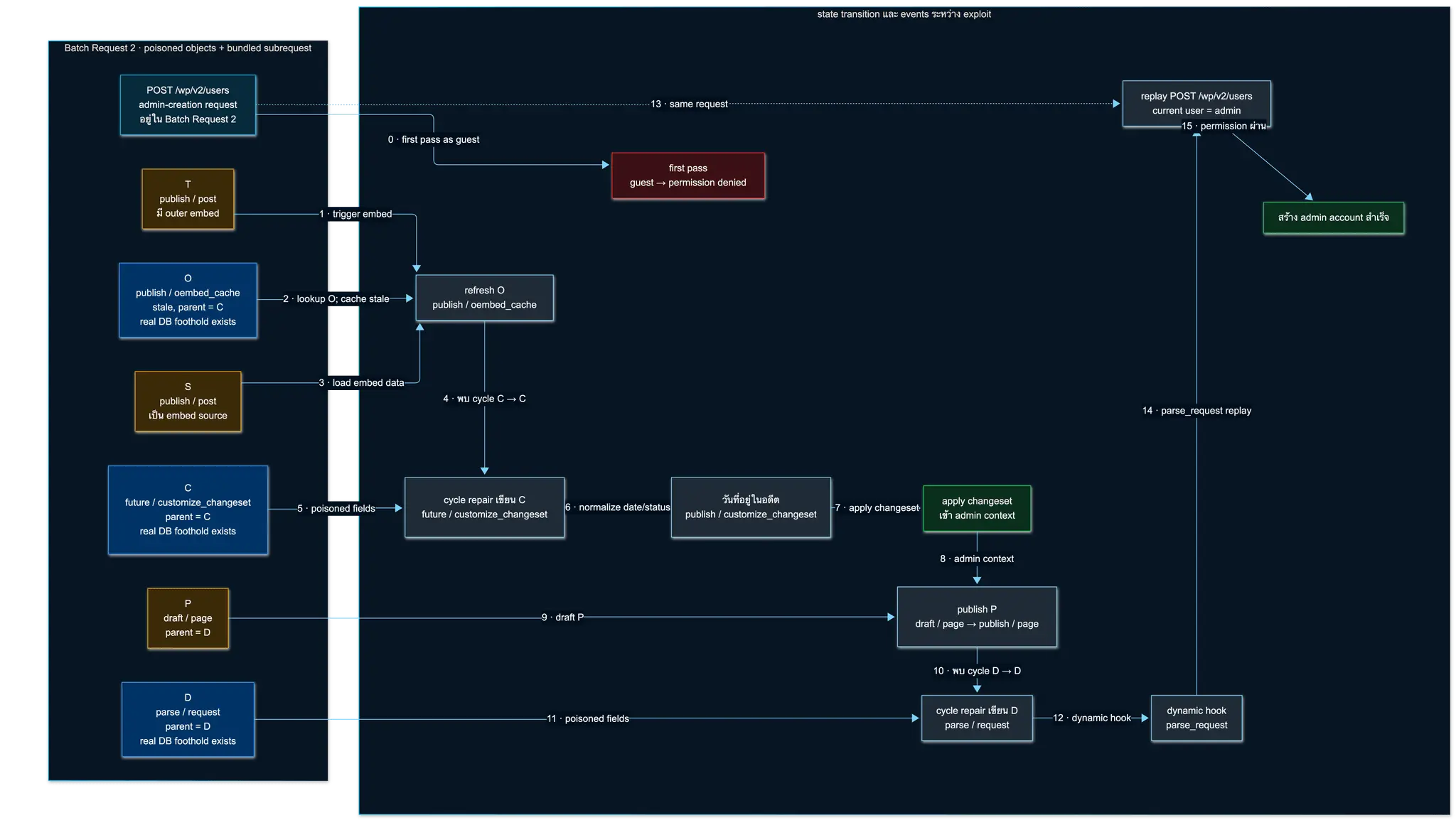This screenshot has width=1456, height=820.
Task: Click the '8 · admin context' edge label
Action: (977, 559)
